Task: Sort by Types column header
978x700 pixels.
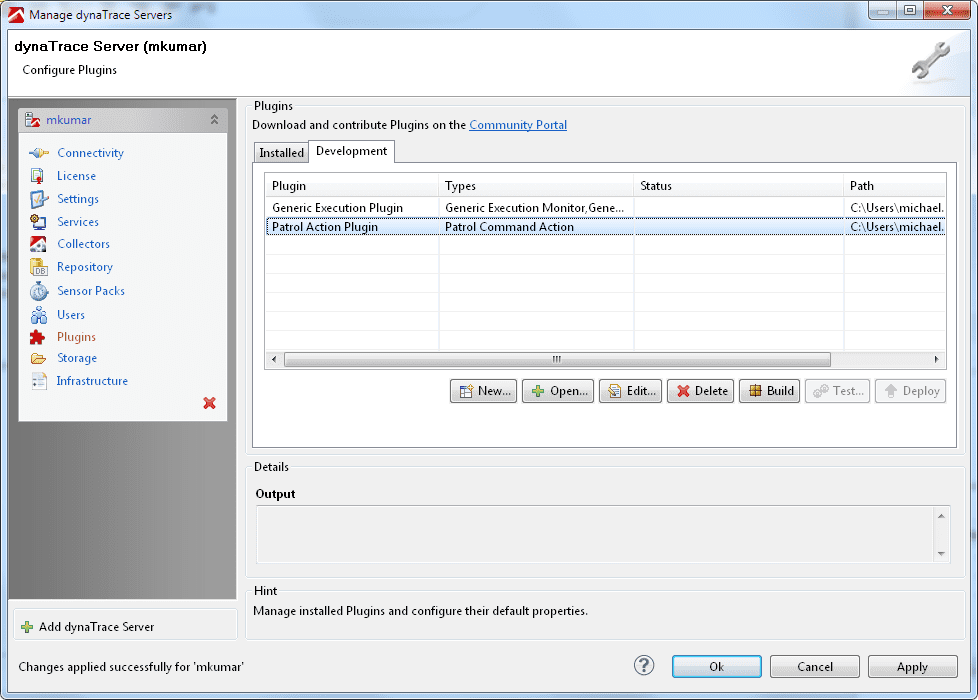Action: coord(536,186)
